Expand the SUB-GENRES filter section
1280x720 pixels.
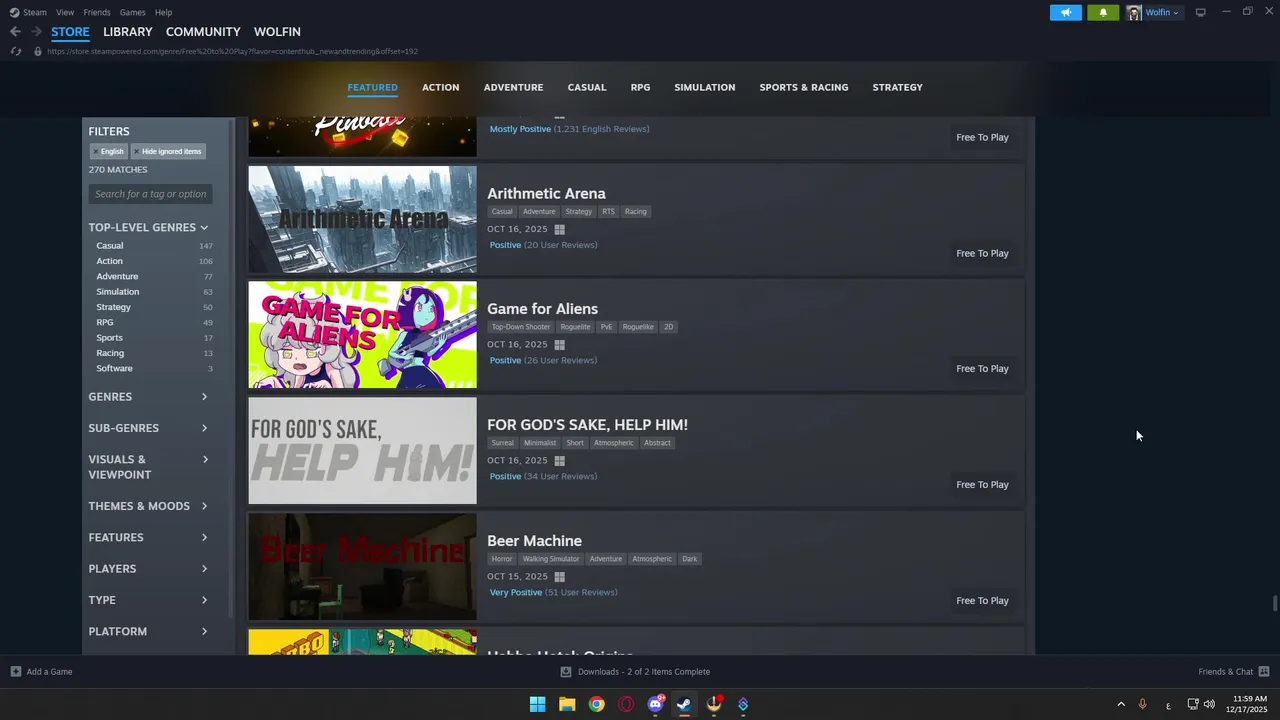tap(148, 428)
